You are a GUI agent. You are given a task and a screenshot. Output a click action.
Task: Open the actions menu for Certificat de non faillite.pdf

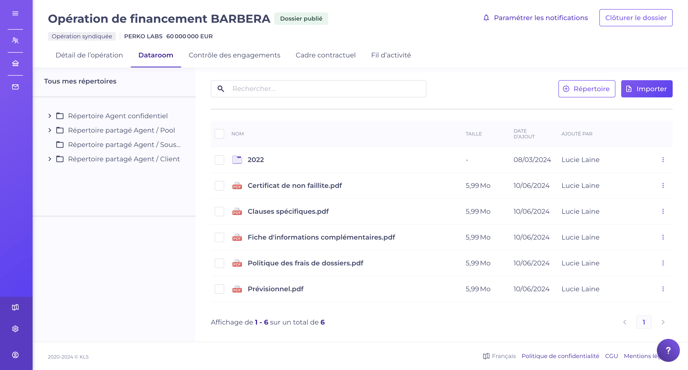pyautogui.click(x=663, y=186)
